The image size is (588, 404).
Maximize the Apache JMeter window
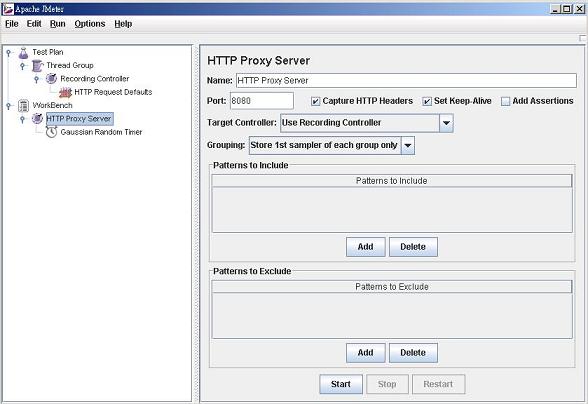[567, 9]
